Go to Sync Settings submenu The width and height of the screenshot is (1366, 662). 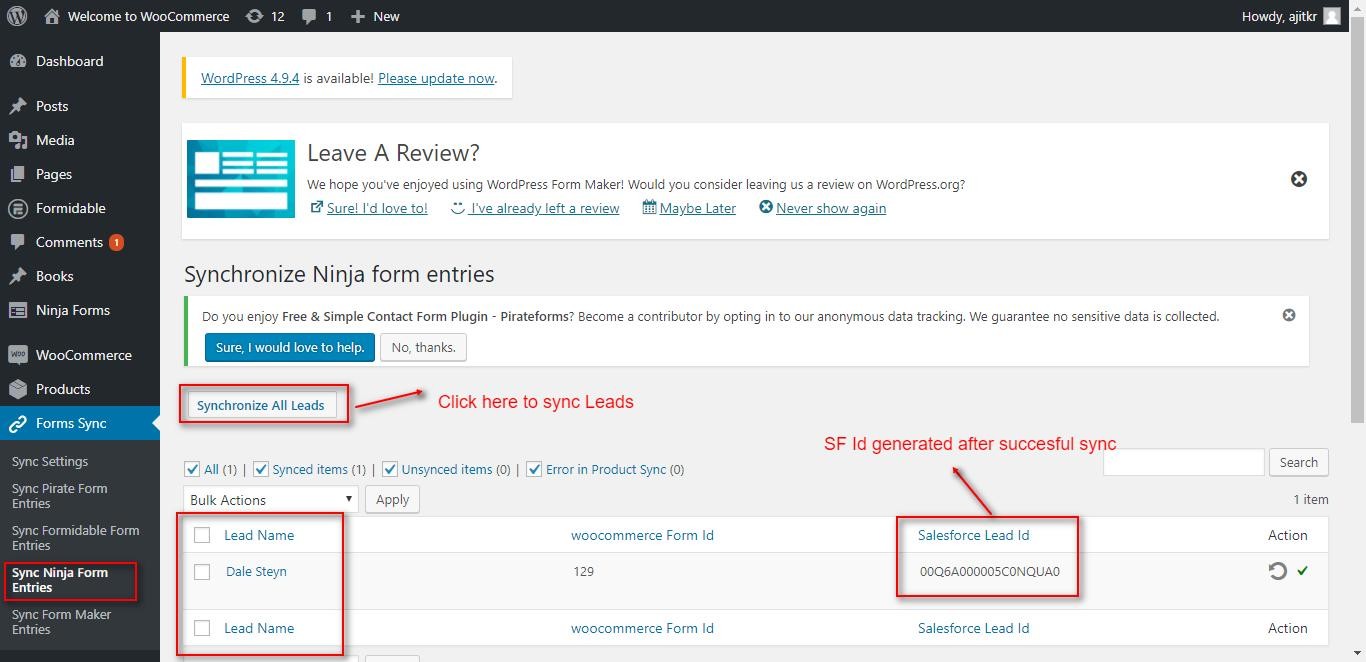(x=50, y=461)
